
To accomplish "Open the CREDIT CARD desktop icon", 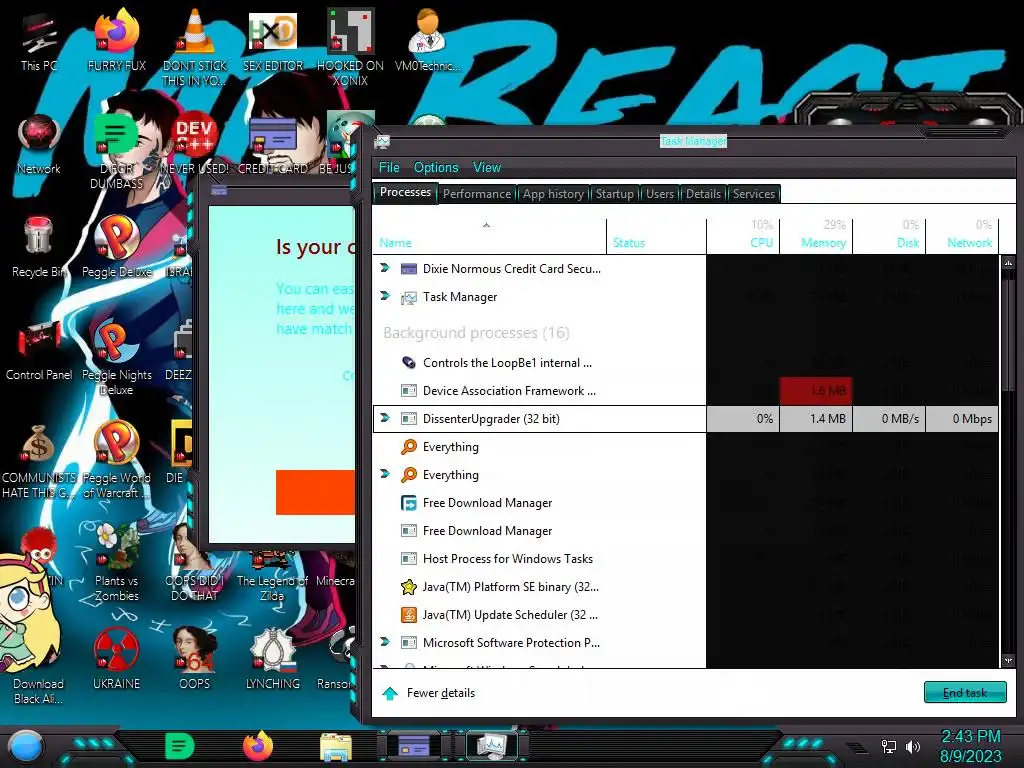I will 273,145.
